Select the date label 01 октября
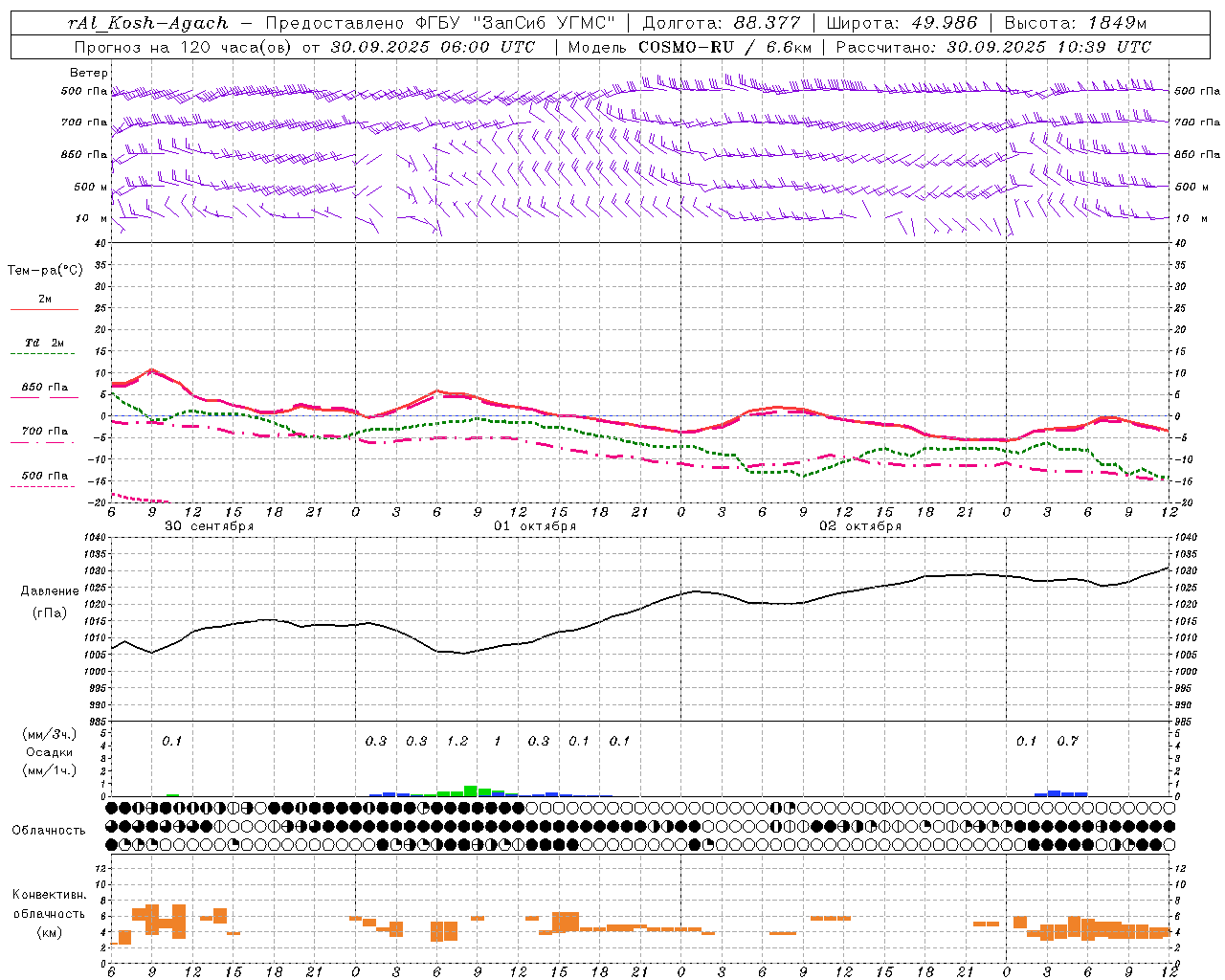 point(535,526)
